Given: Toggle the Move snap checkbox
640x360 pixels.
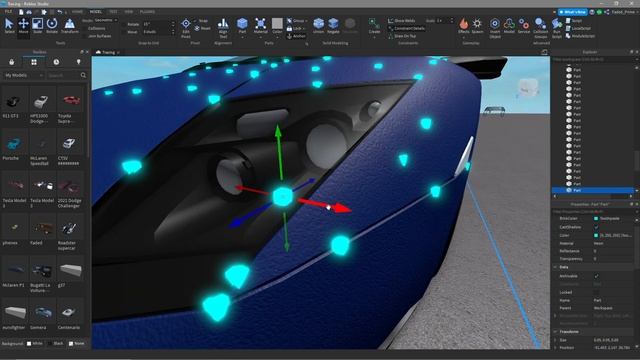Looking at the screenshot, I should click(x=124, y=31).
